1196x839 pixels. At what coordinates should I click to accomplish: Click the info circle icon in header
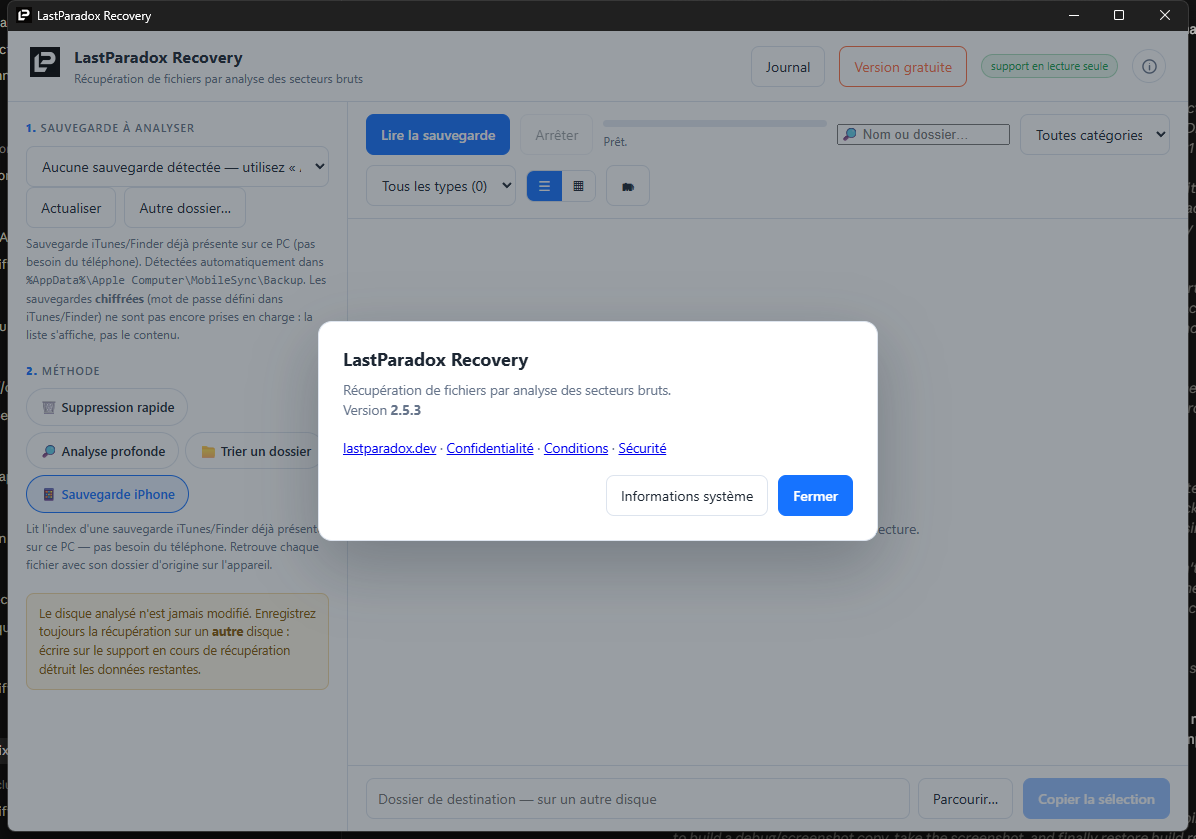pyautogui.click(x=1149, y=66)
